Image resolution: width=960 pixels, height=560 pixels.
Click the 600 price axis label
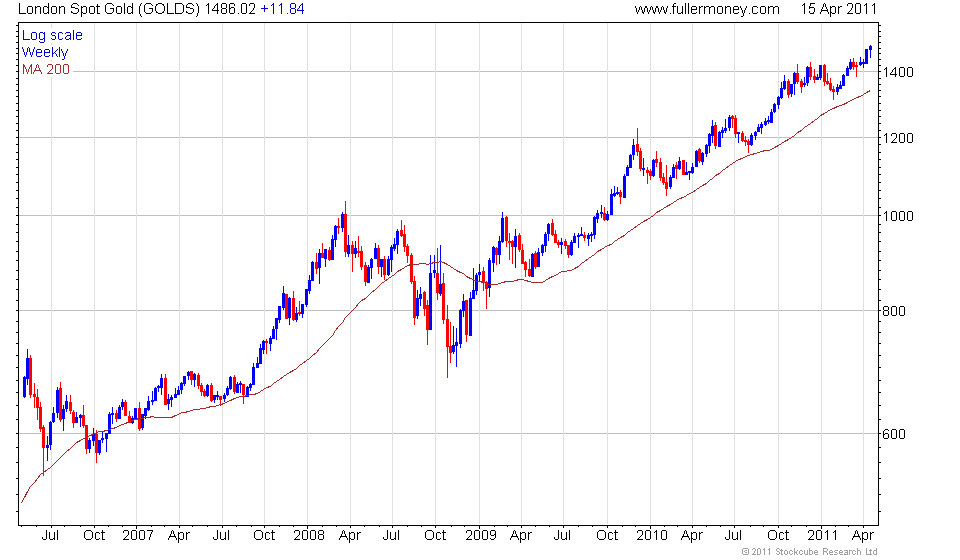(x=893, y=434)
